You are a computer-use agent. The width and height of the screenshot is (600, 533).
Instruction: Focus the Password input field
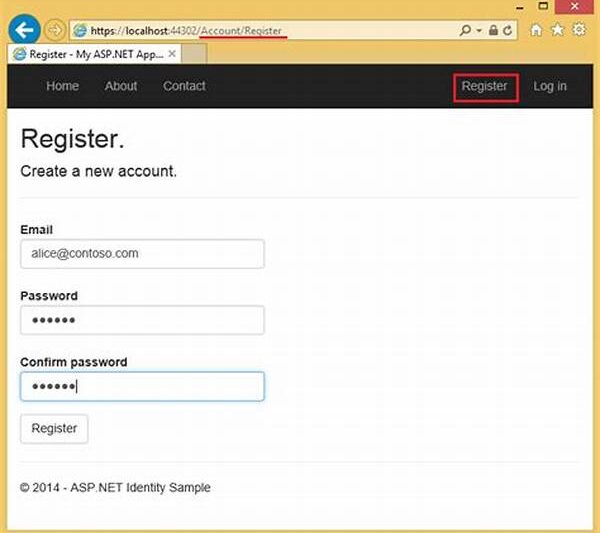click(142, 320)
